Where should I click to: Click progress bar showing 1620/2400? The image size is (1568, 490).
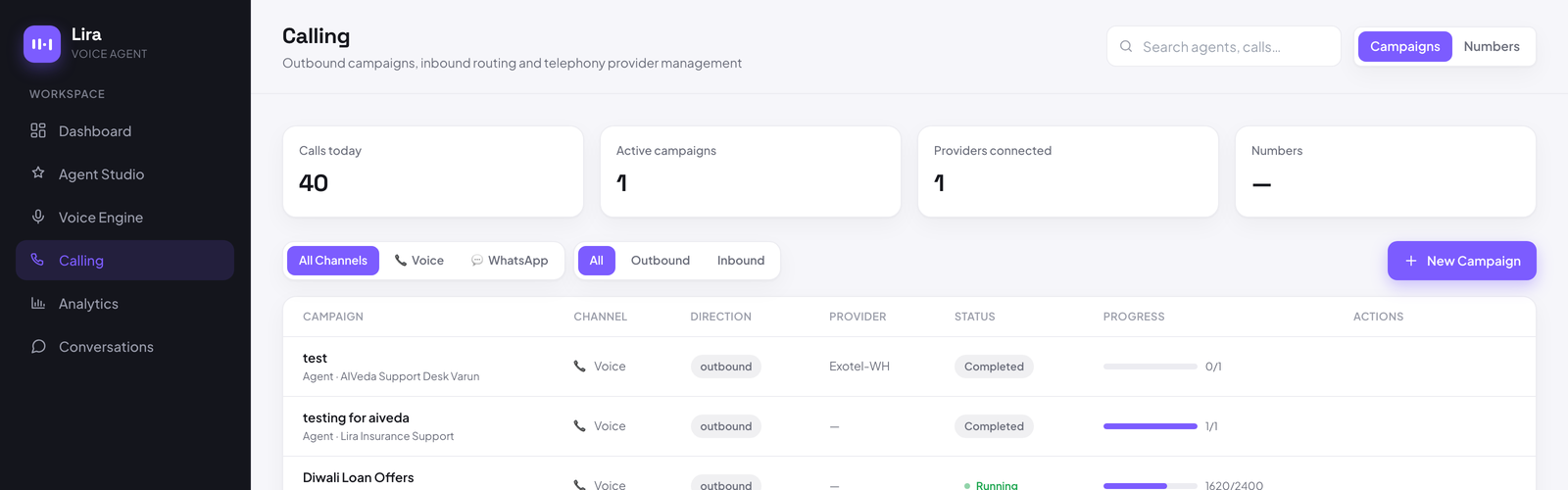click(x=1151, y=486)
